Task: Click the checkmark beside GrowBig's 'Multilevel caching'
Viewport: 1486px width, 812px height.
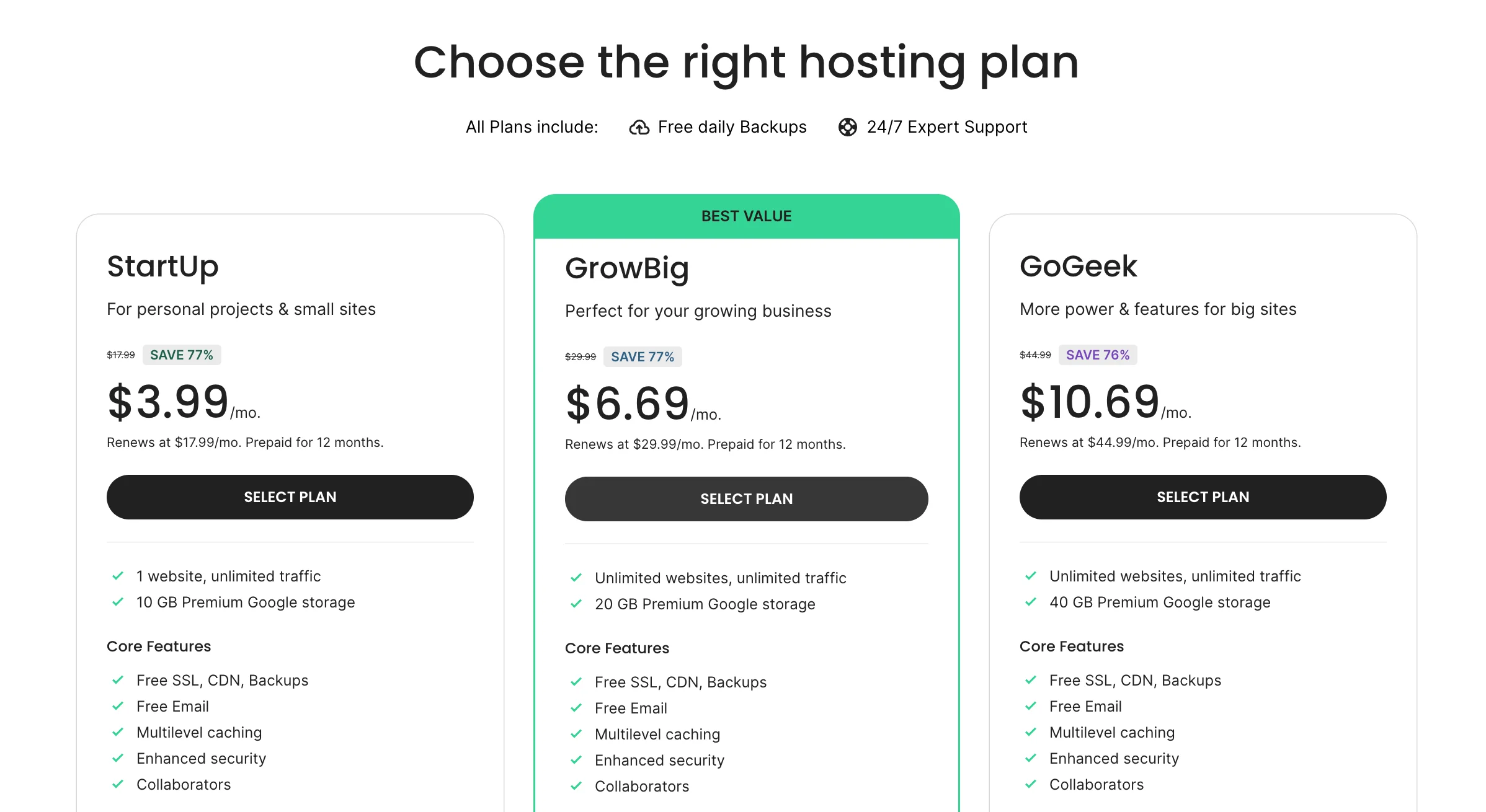Action: 576,734
